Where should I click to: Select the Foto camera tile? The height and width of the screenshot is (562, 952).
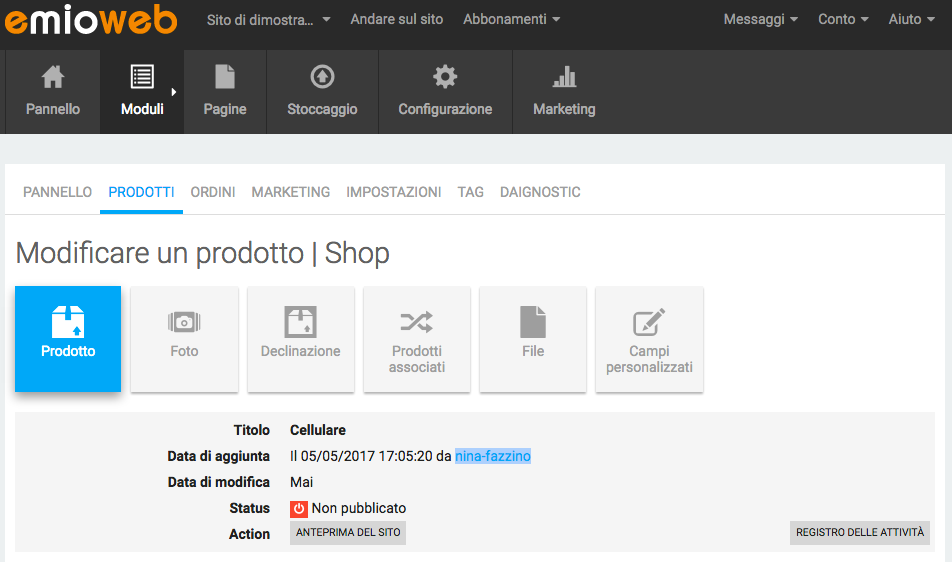click(184, 338)
